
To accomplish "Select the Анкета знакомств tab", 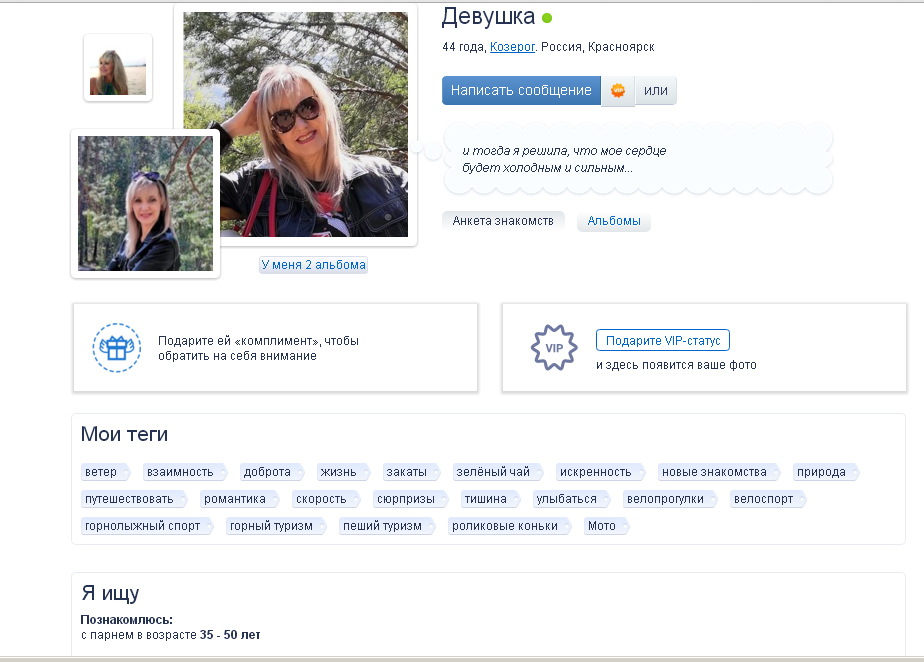I will coord(503,221).
